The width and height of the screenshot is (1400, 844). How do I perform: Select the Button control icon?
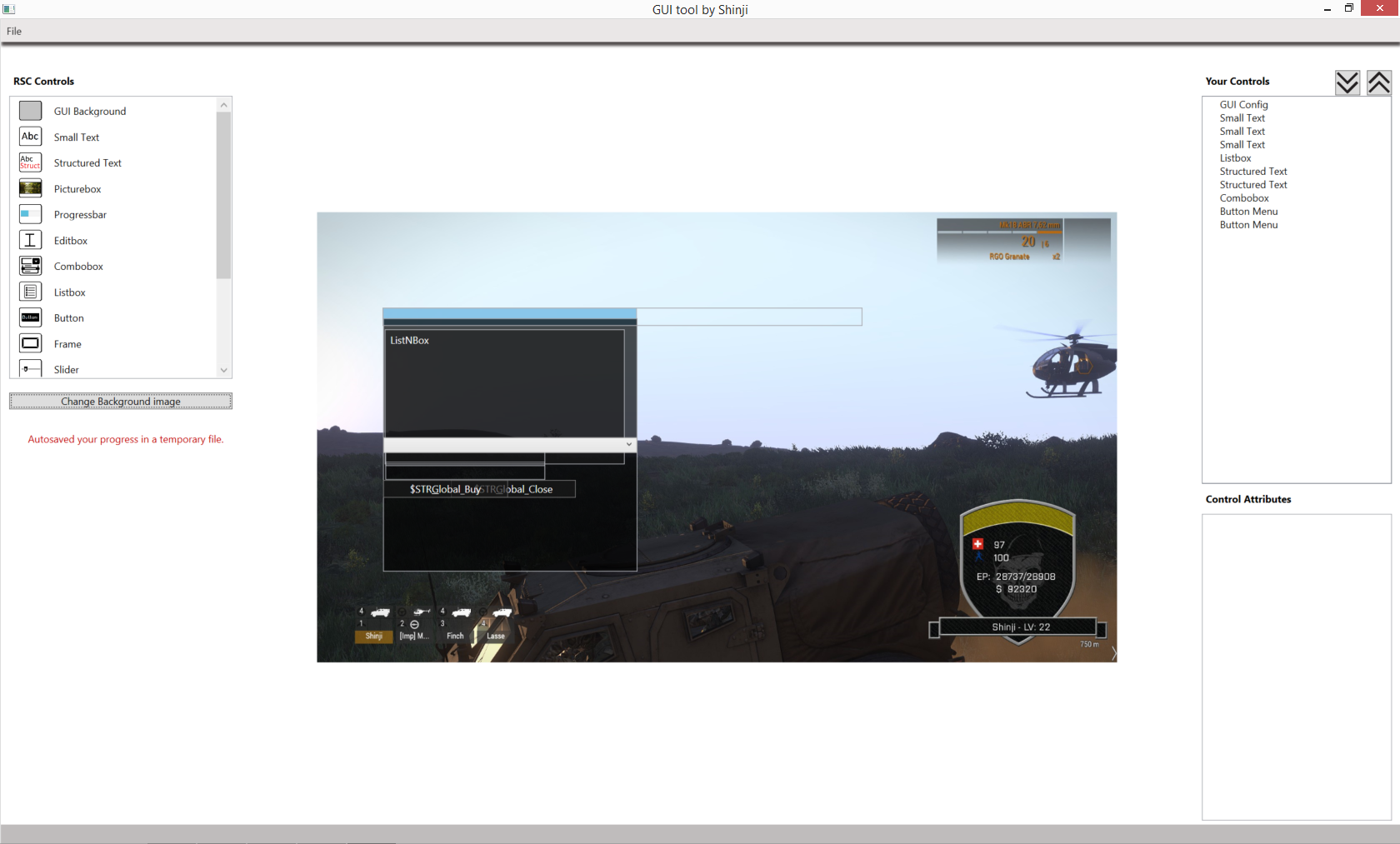click(x=30, y=317)
